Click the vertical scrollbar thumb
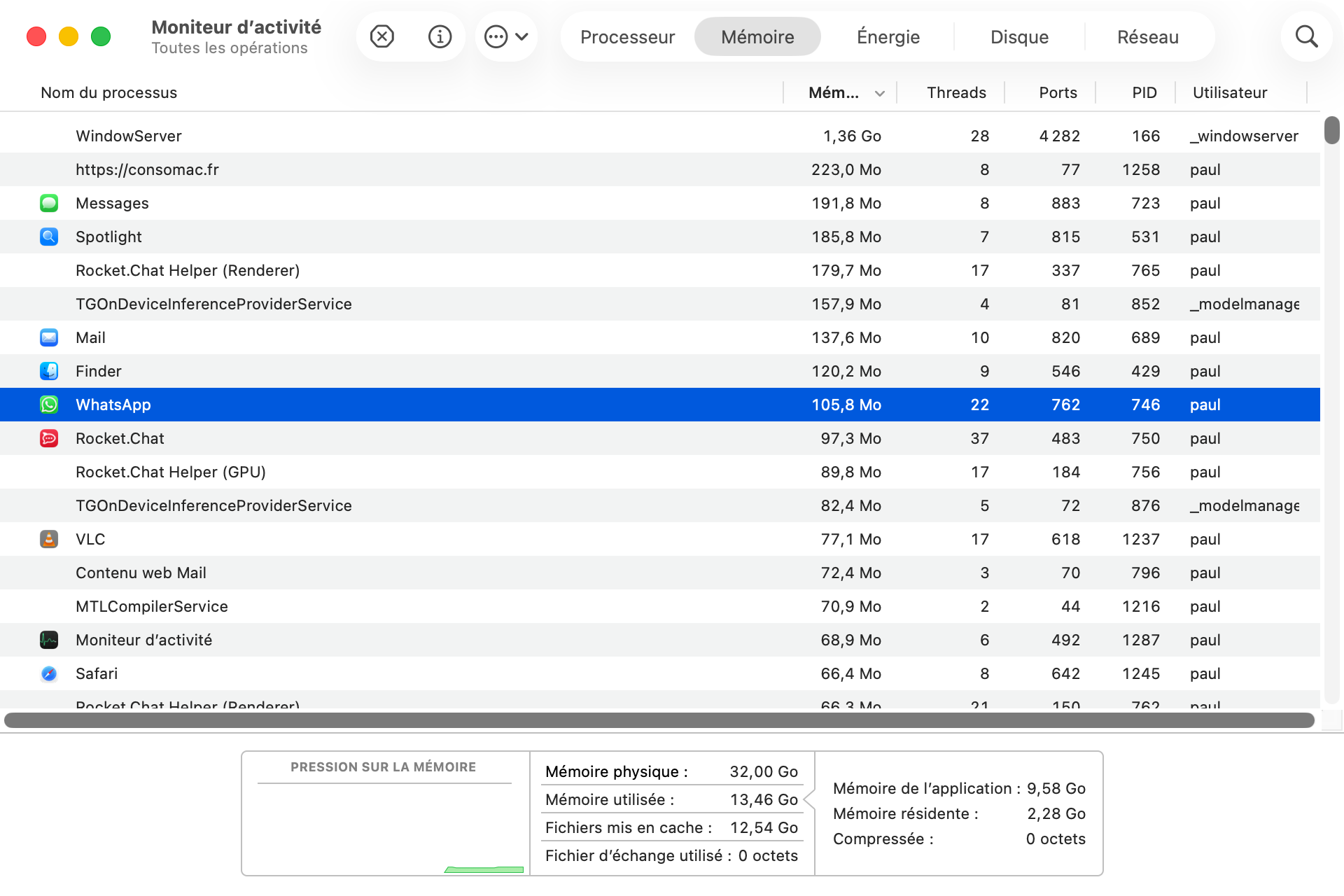1344x896 pixels. point(1331,131)
